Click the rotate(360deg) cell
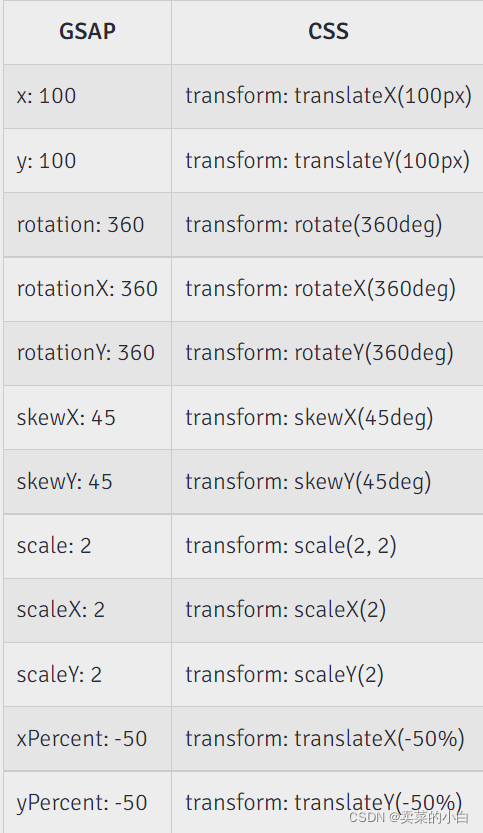 [327, 225]
